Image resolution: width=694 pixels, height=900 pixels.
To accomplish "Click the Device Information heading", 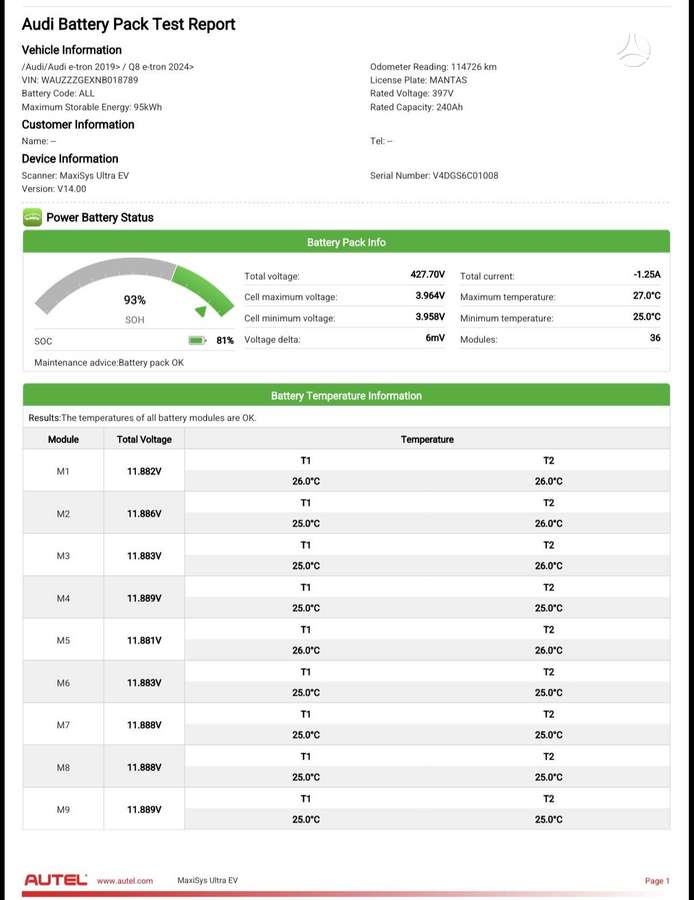I will pos(70,158).
